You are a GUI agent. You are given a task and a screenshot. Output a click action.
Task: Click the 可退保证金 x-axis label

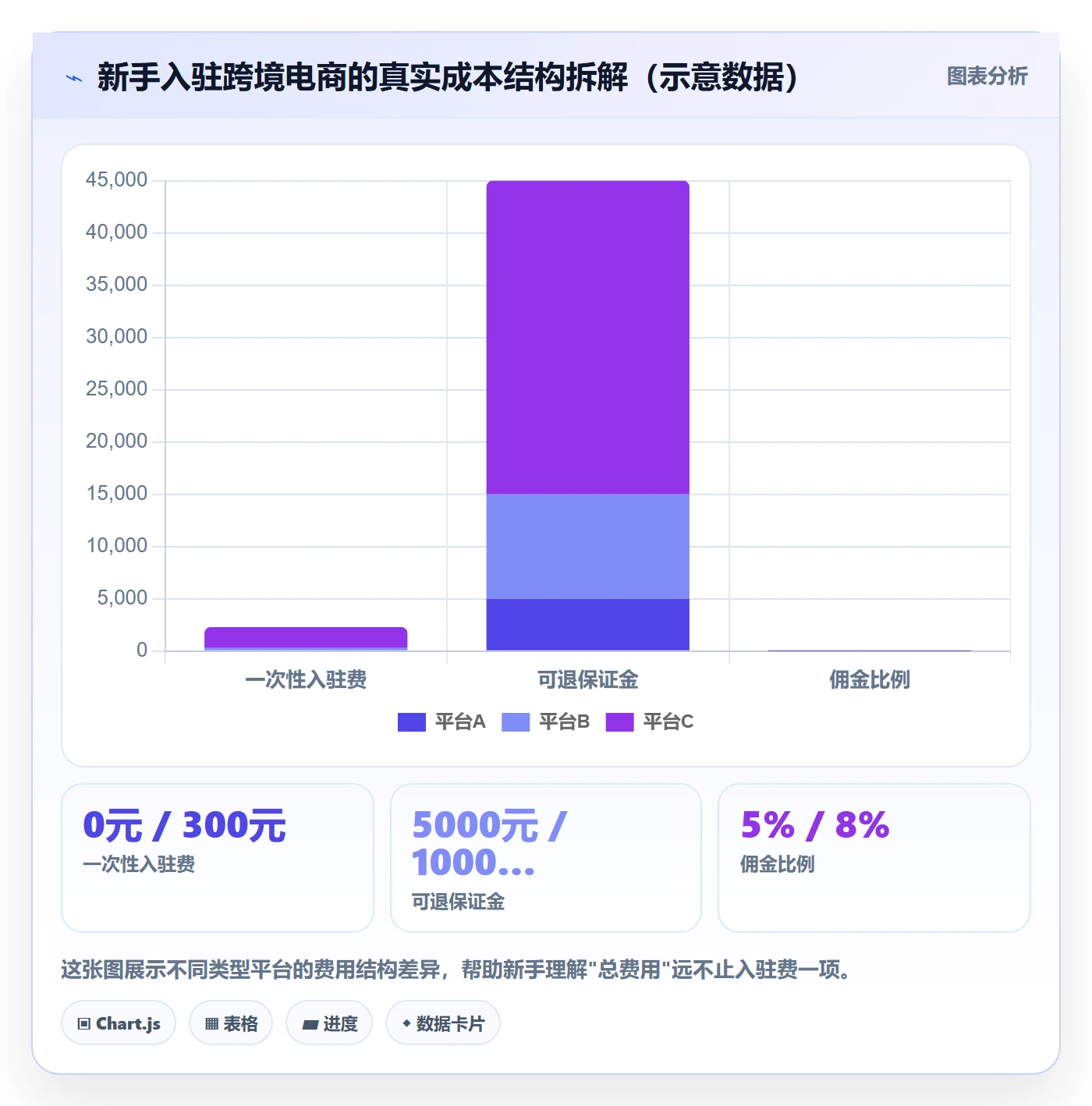588,679
